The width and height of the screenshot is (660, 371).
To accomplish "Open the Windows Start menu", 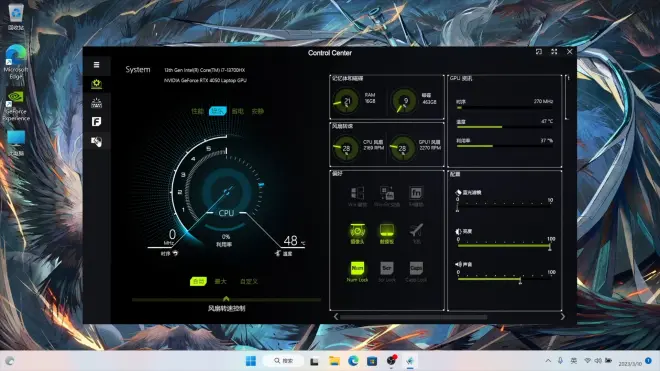I will (251, 361).
